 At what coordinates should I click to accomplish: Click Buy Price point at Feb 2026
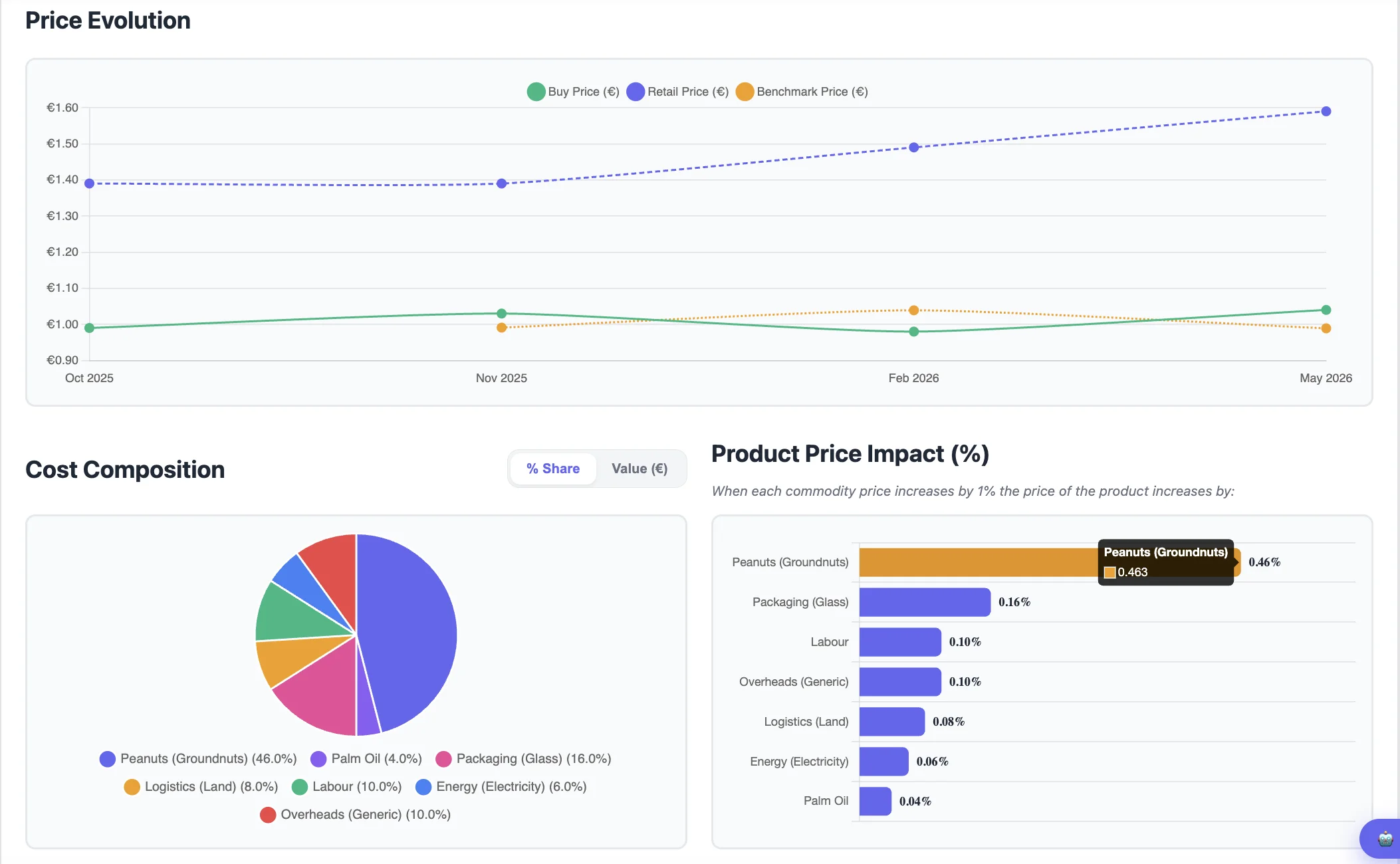[x=914, y=332]
